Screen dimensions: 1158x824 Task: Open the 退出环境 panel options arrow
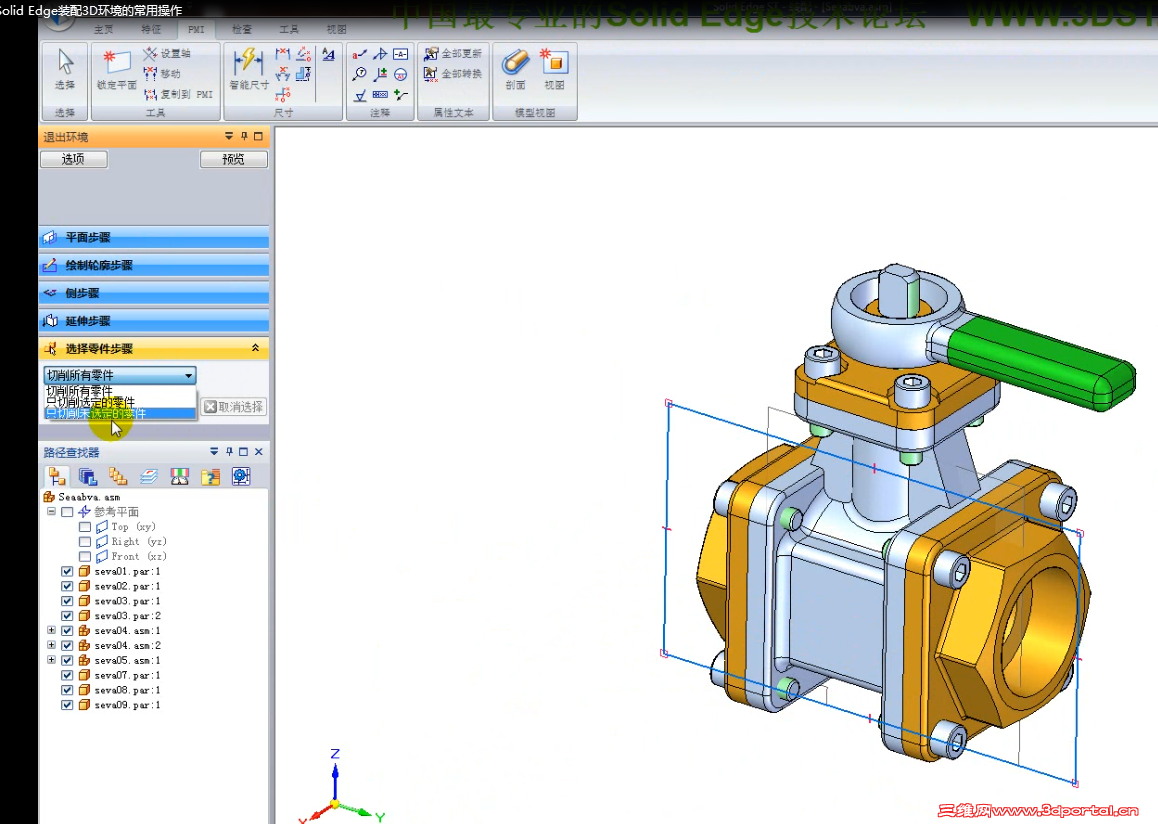click(229, 136)
